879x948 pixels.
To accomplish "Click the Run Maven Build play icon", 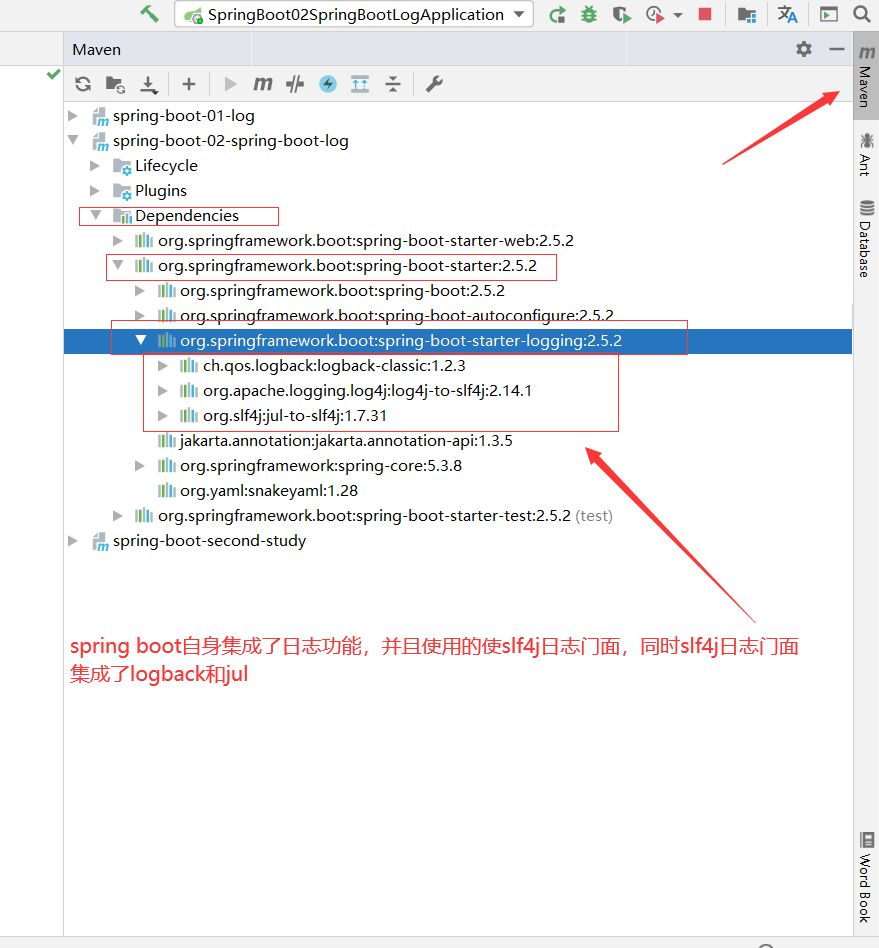I will tap(230, 84).
